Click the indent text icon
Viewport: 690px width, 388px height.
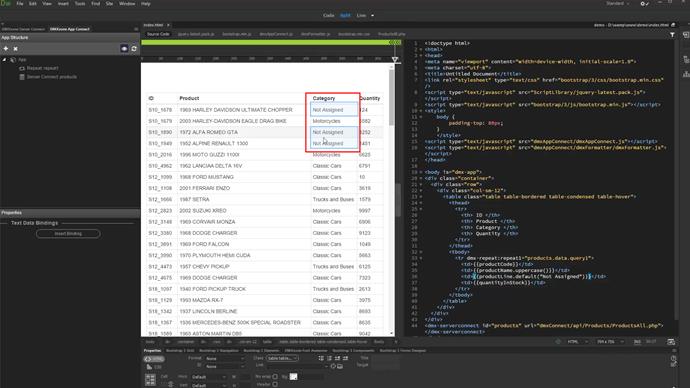pos(345,358)
